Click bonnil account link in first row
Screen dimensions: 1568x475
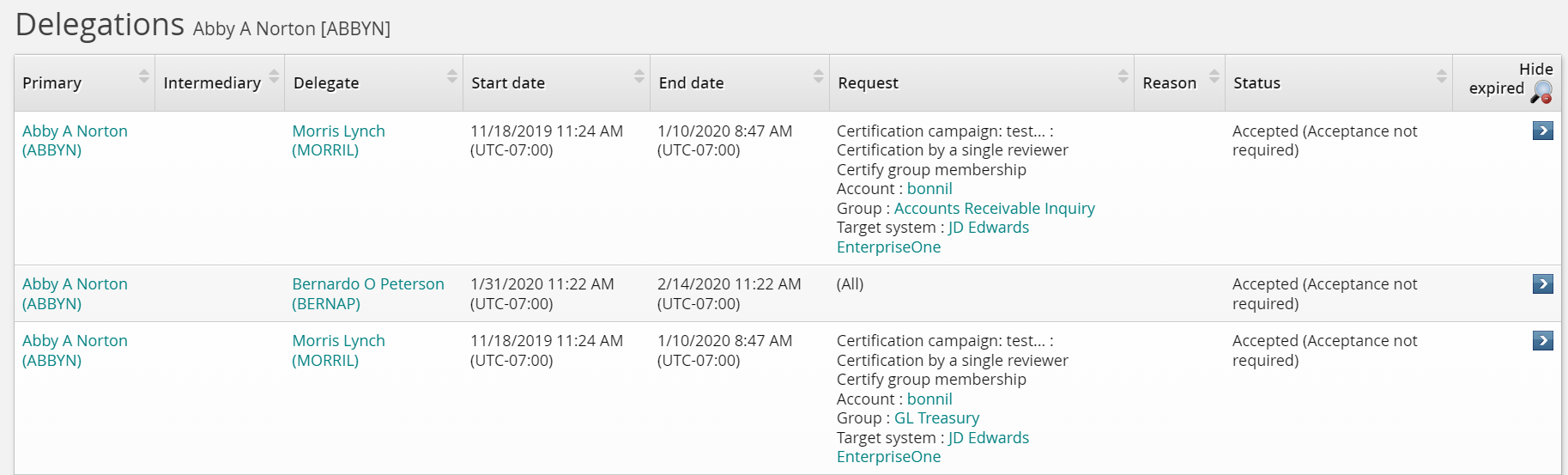pos(929,189)
